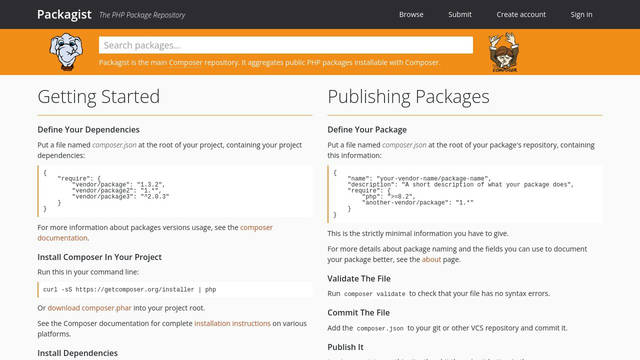Click the Publish It heading

pyautogui.click(x=345, y=347)
